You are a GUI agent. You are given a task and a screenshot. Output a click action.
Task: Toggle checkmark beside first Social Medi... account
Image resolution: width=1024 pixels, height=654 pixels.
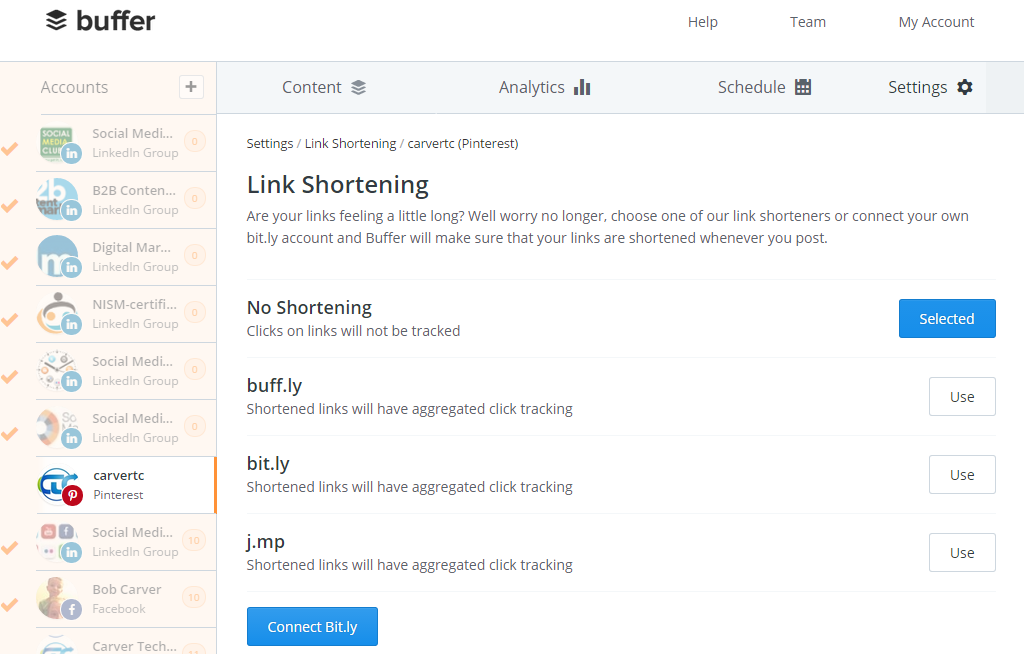[x=10, y=150]
